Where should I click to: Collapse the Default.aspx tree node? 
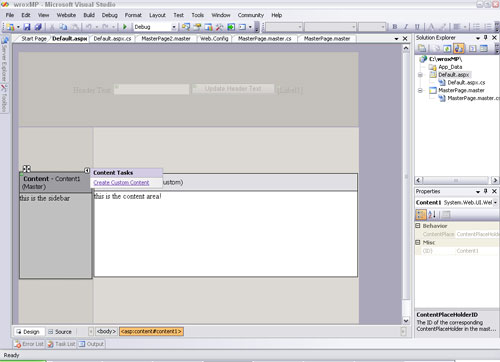click(x=420, y=75)
